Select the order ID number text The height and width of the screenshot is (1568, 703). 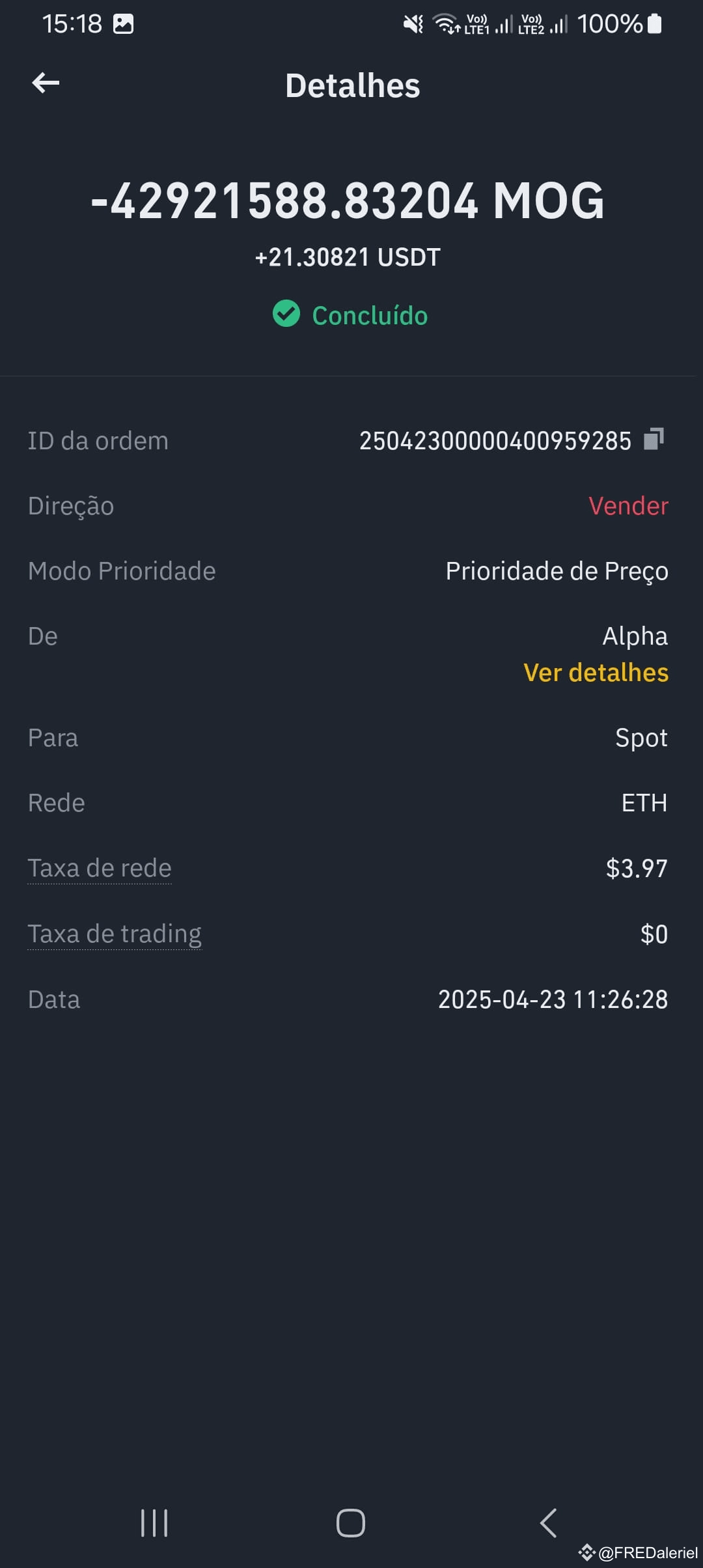pyautogui.click(x=495, y=441)
